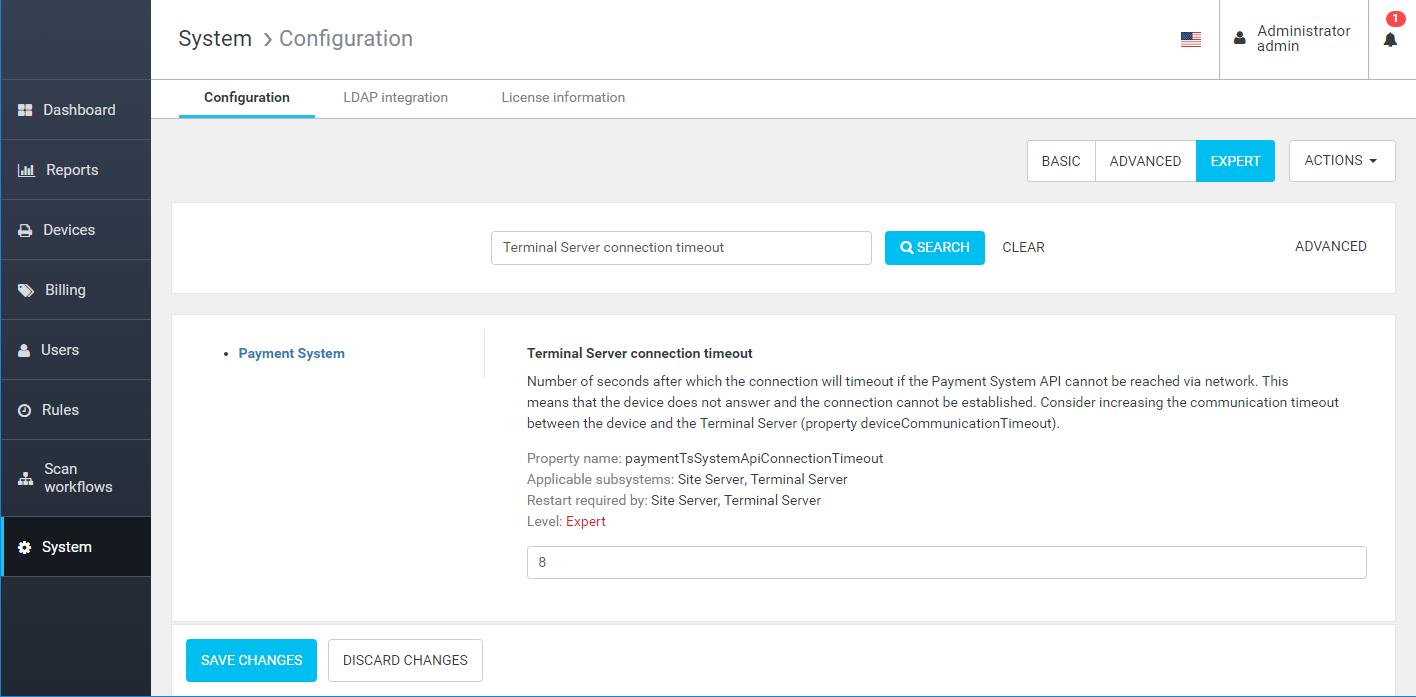The image size is (1416, 697).
Task: Click the Users person icon
Action: tap(25, 350)
